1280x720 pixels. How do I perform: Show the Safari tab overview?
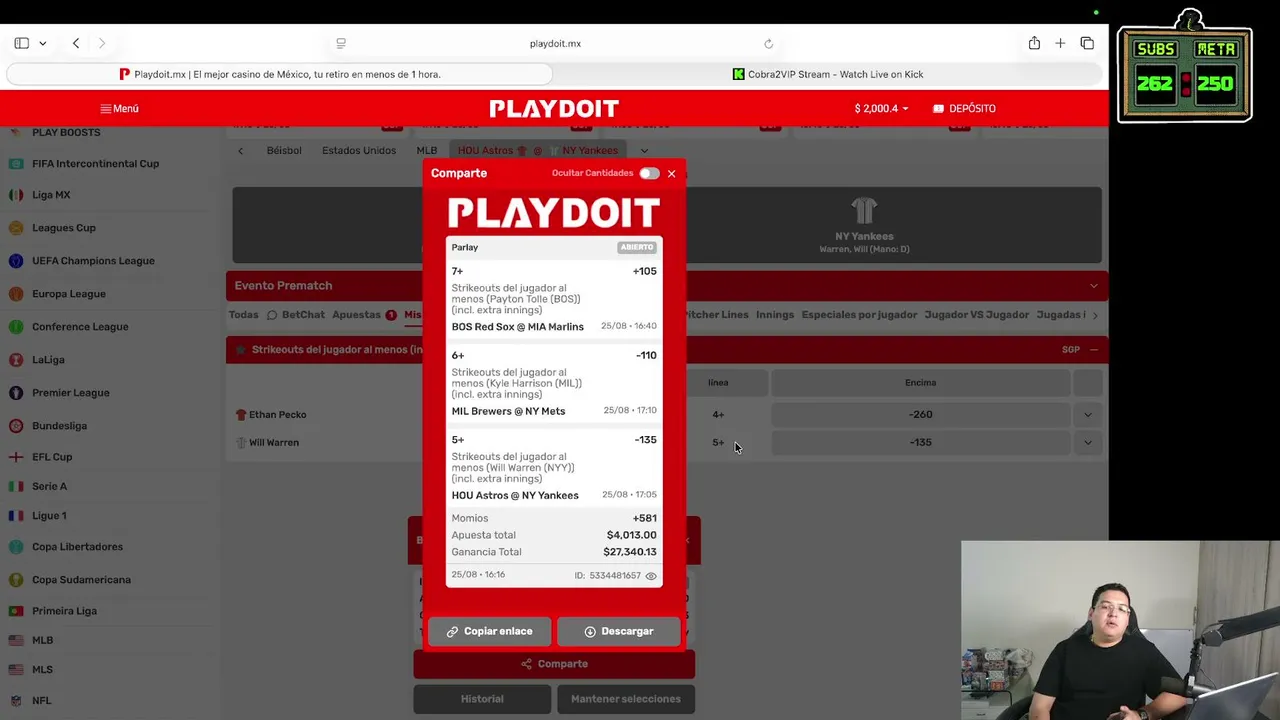pos(1087,43)
